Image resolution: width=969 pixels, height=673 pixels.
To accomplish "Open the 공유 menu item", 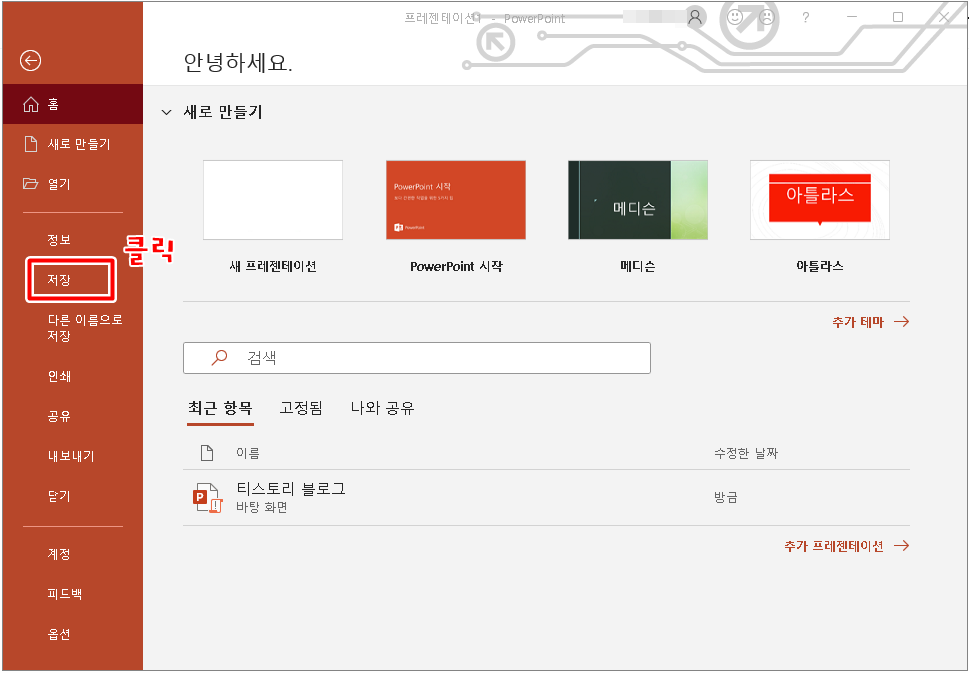I will point(59,416).
